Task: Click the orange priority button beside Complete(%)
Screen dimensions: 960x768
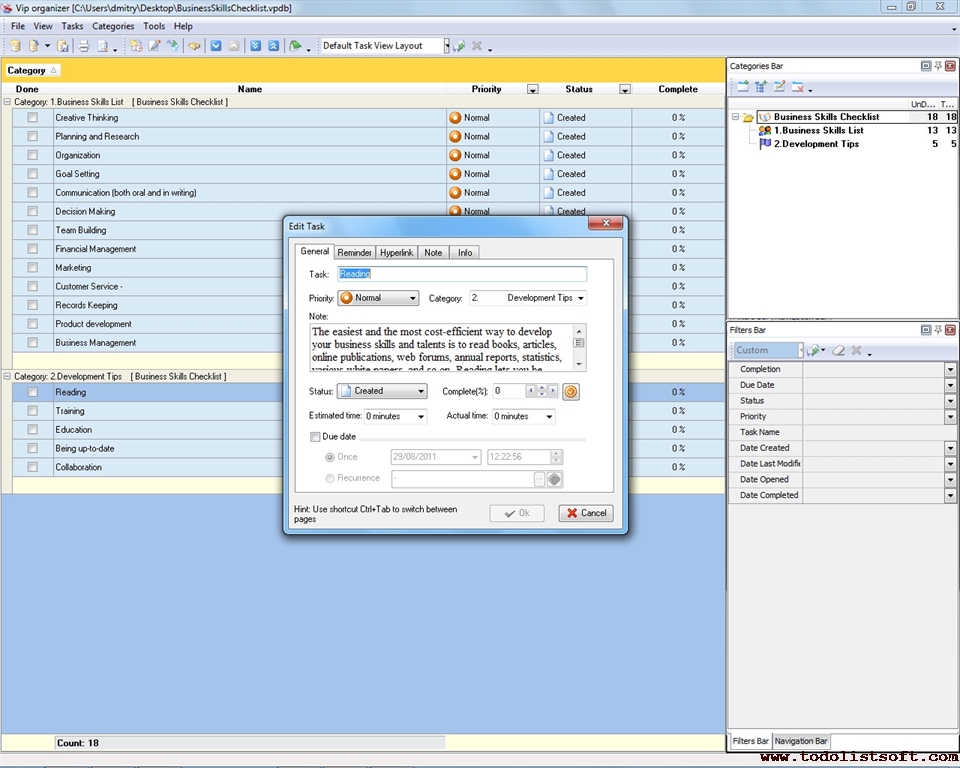Action: click(x=570, y=392)
